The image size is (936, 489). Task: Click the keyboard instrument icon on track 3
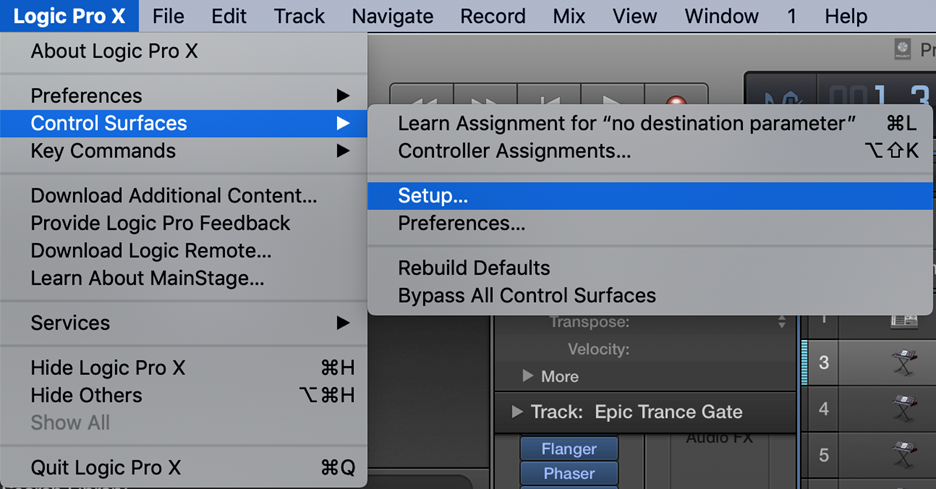pyautogui.click(x=904, y=362)
